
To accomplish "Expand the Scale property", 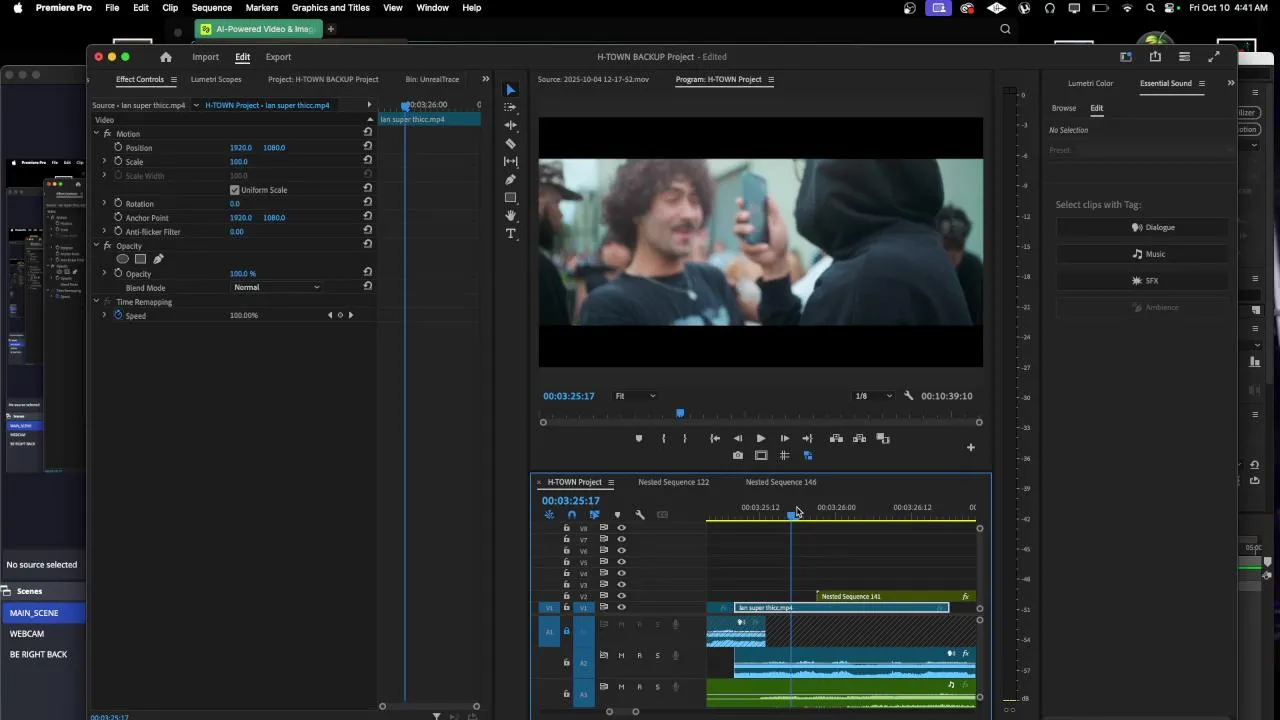I will (x=104, y=161).
